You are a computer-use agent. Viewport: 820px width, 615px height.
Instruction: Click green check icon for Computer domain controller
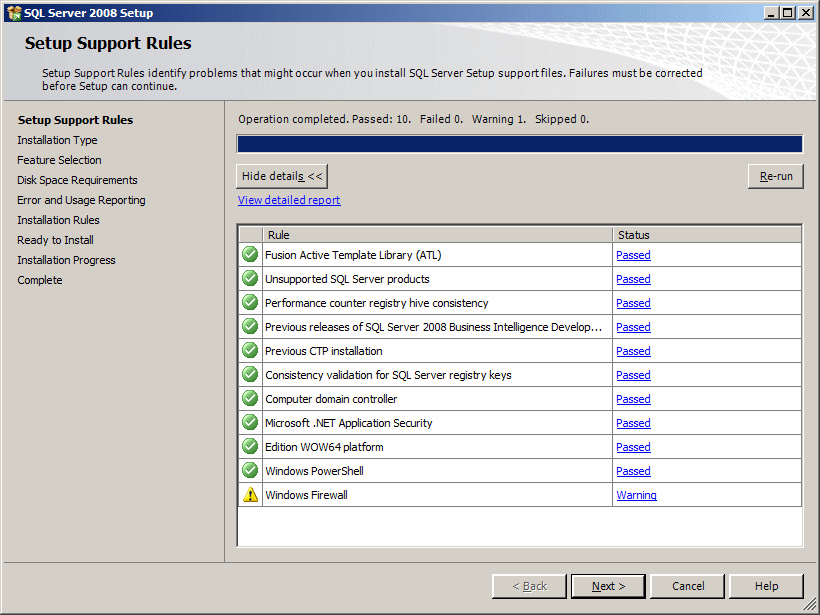click(250, 399)
